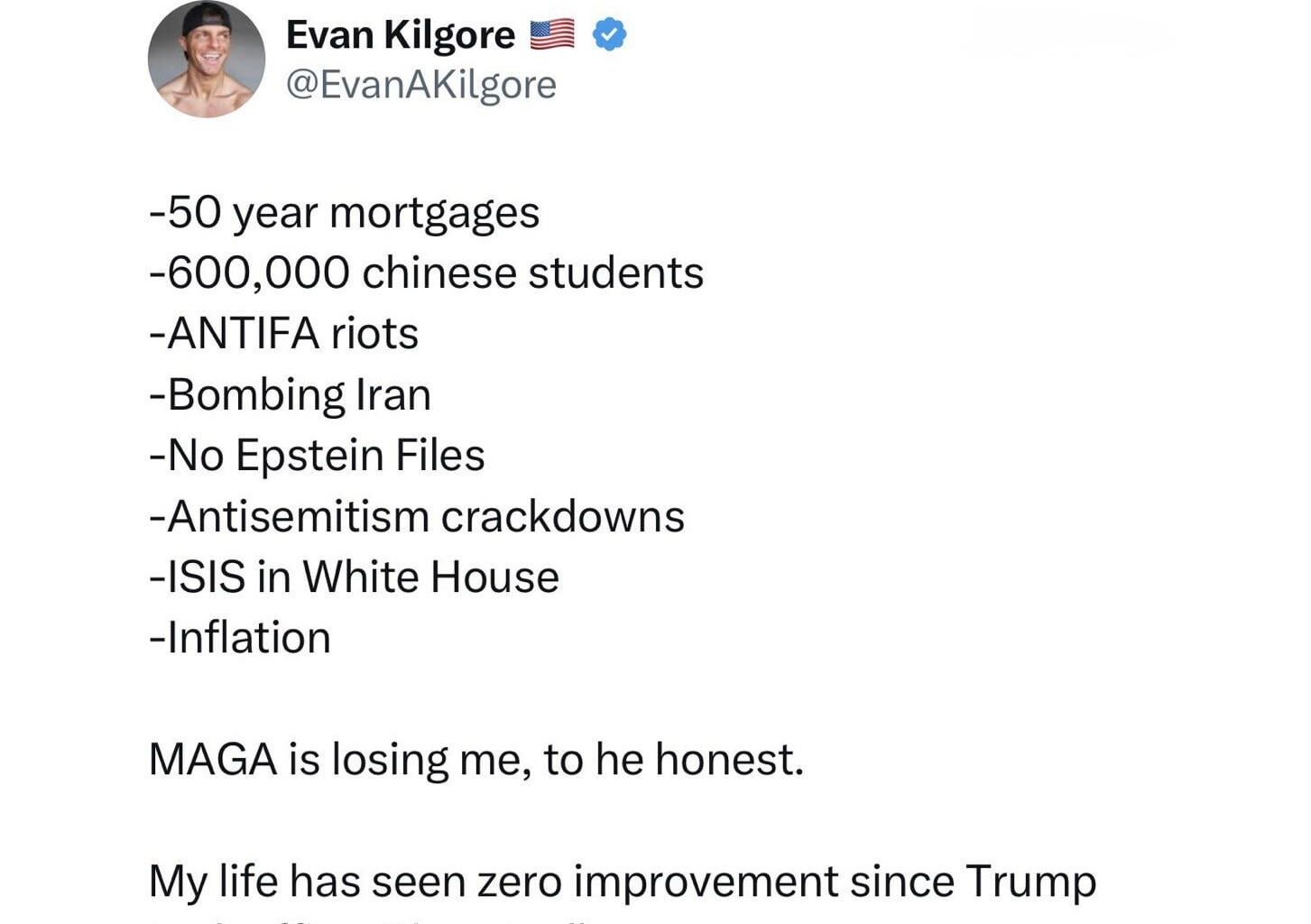Click the word "honest." in the tweet
Viewport: 1311px width, 924px height.
coord(729,760)
